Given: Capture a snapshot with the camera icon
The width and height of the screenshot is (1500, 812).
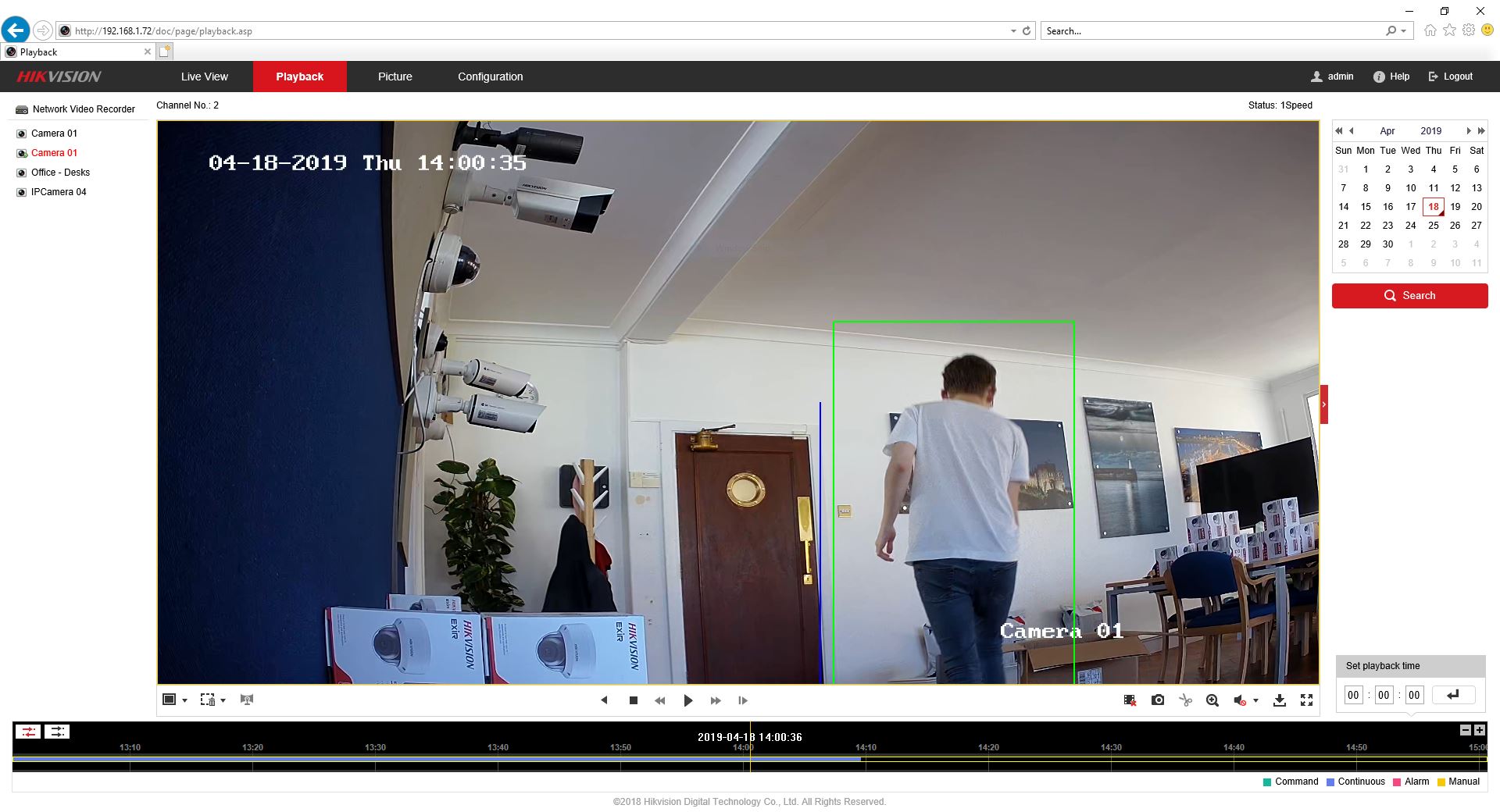Looking at the screenshot, I should (x=1158, y=700).
